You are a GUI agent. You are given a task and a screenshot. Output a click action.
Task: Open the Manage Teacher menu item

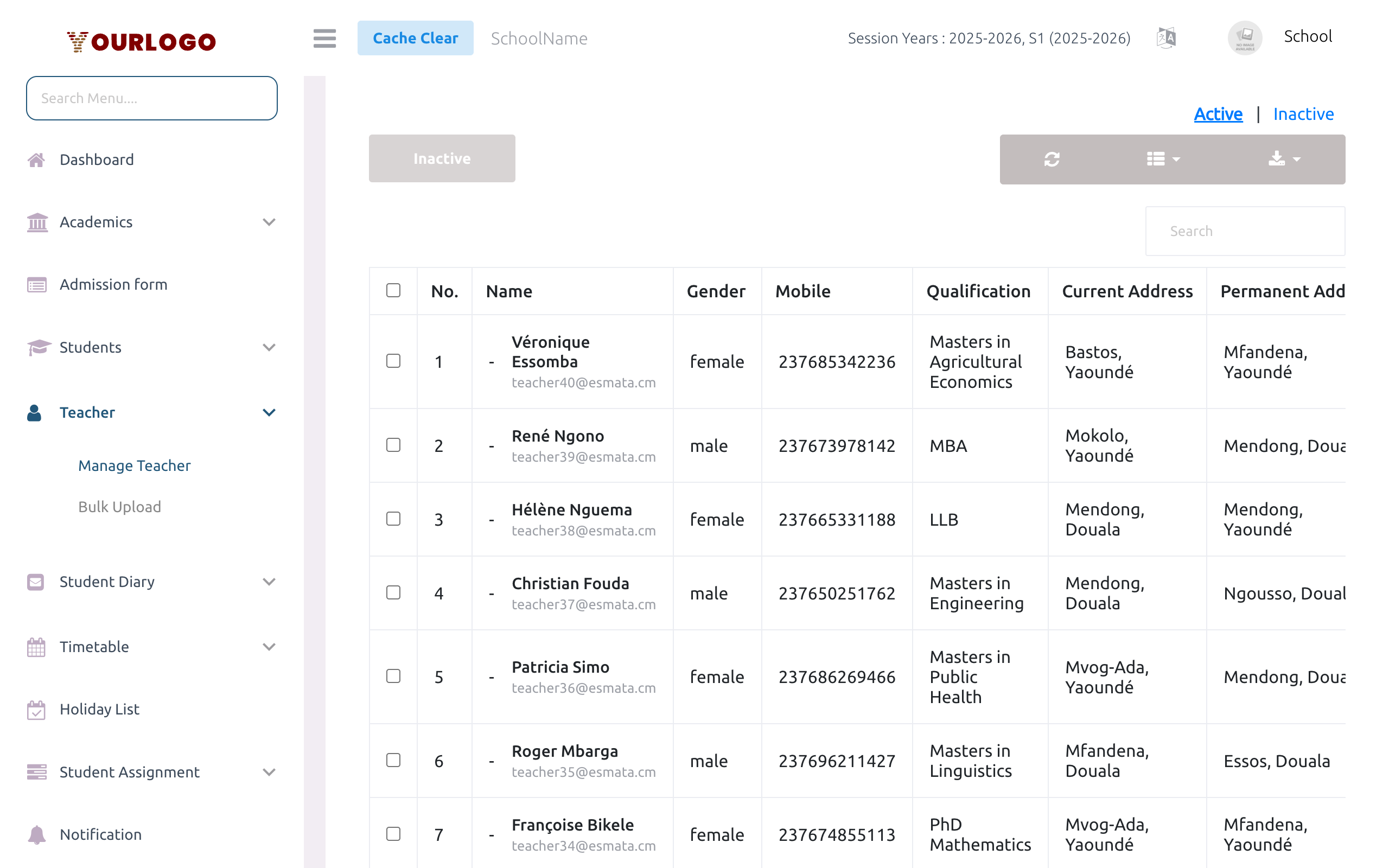point(133,465)
